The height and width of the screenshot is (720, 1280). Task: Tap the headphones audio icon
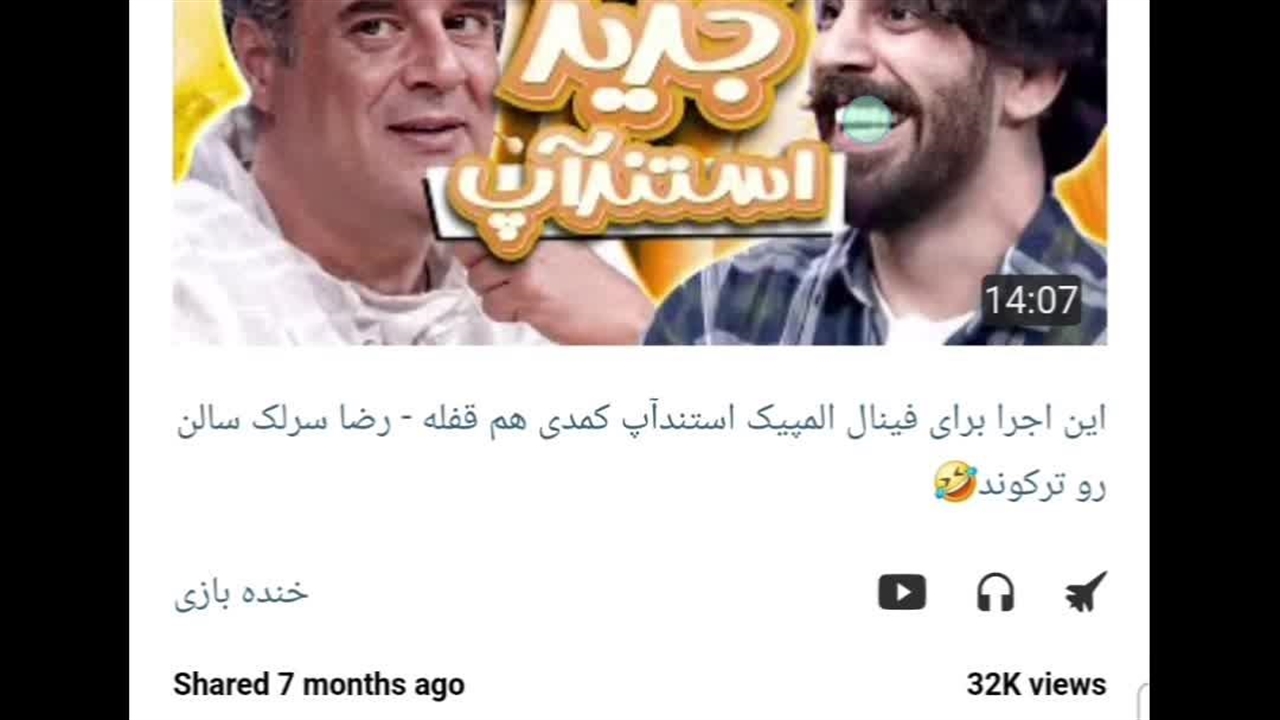coord(995,592)
